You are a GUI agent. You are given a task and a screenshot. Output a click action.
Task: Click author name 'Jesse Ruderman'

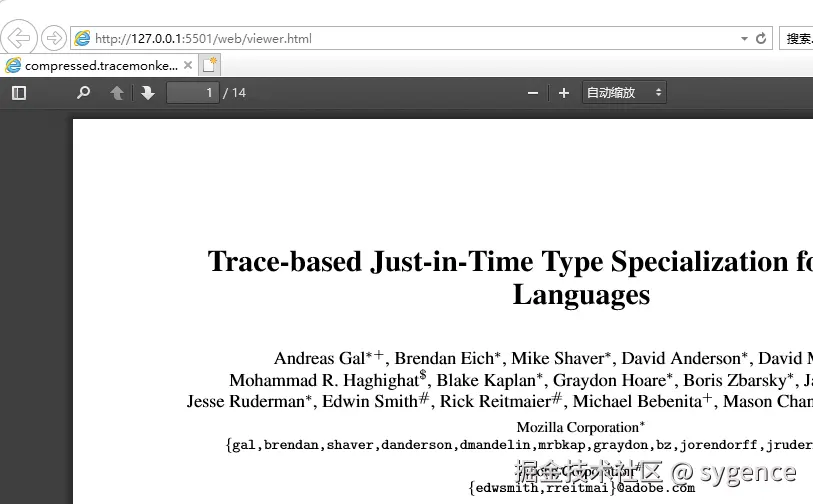click(x=246, y=401)
